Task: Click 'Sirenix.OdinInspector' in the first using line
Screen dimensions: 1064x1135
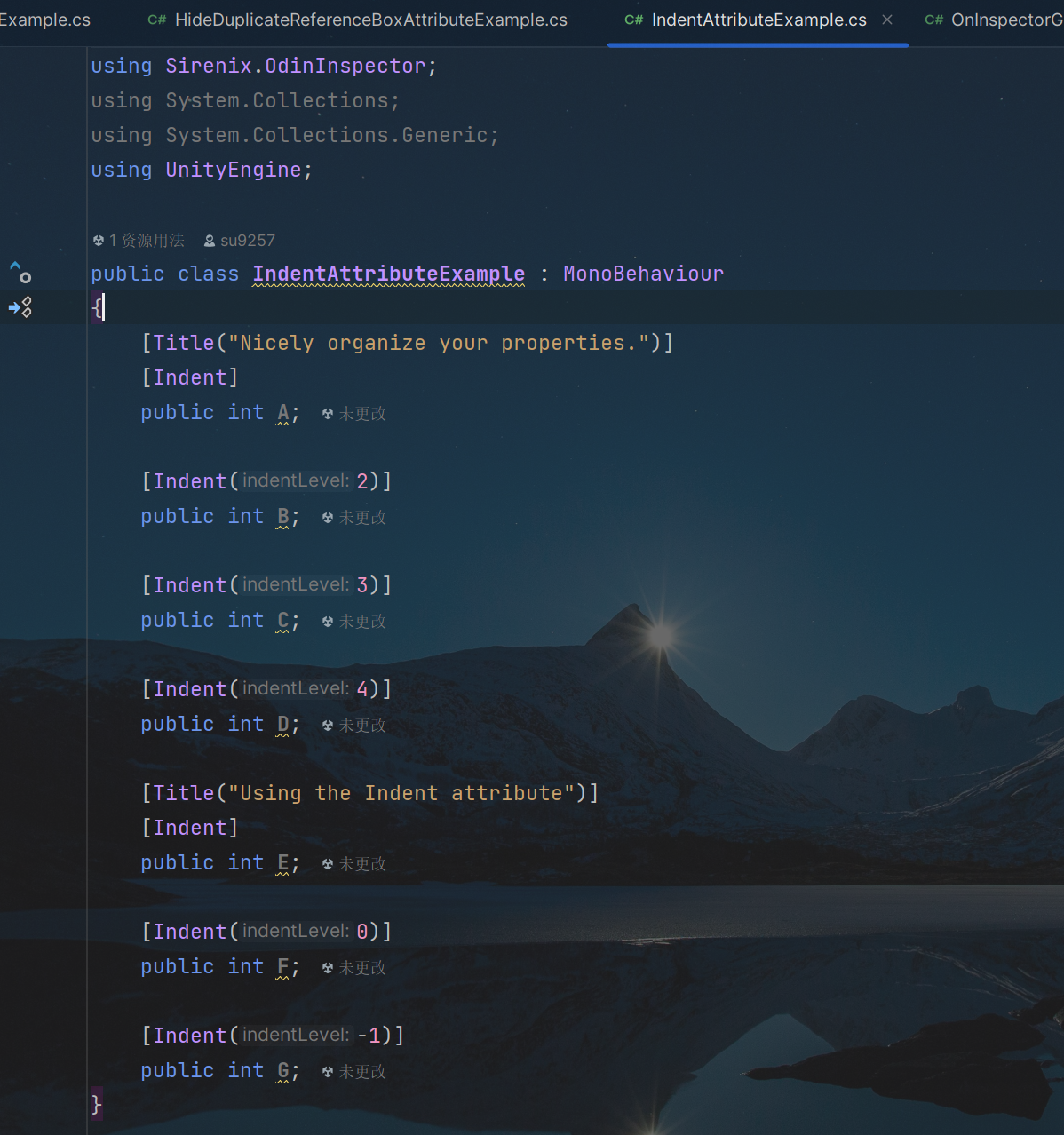Action: [x=296, y=66]
